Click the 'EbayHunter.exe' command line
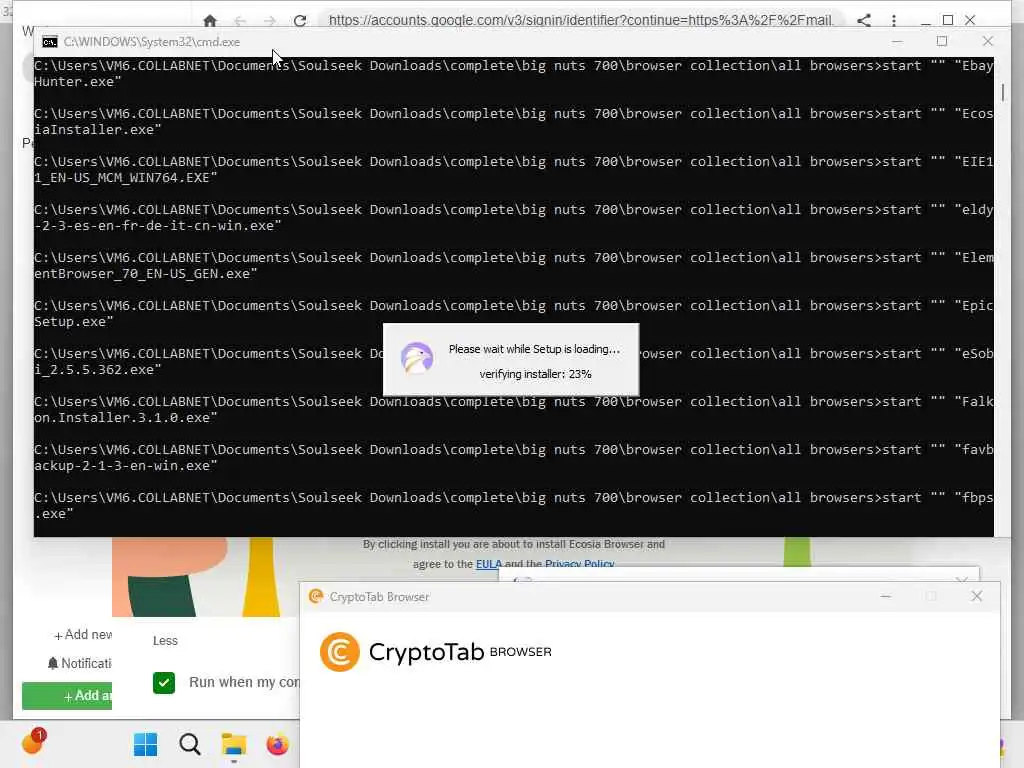This screenshot has height=768, width=1024. [514, 73]
